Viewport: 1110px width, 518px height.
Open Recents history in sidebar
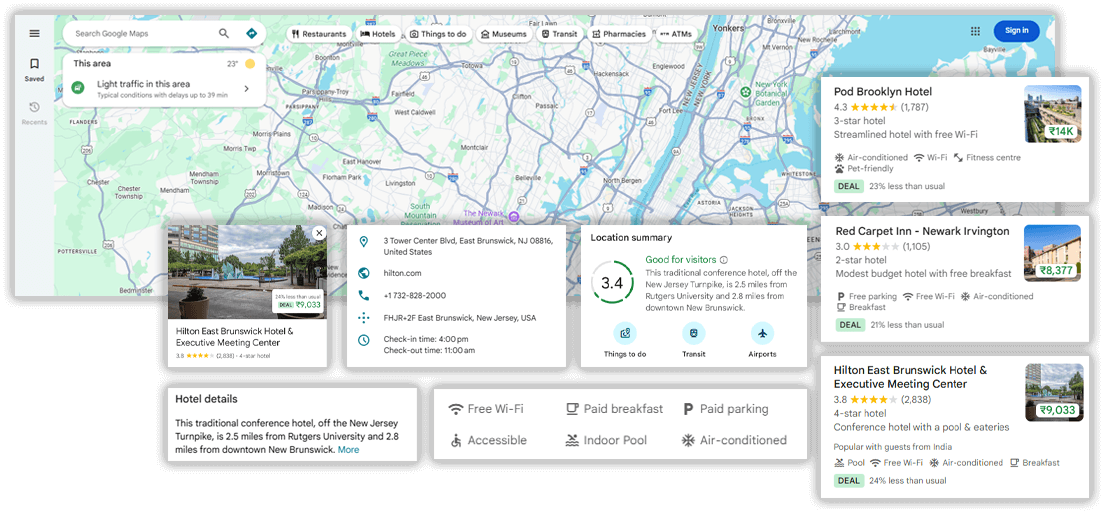34,112
